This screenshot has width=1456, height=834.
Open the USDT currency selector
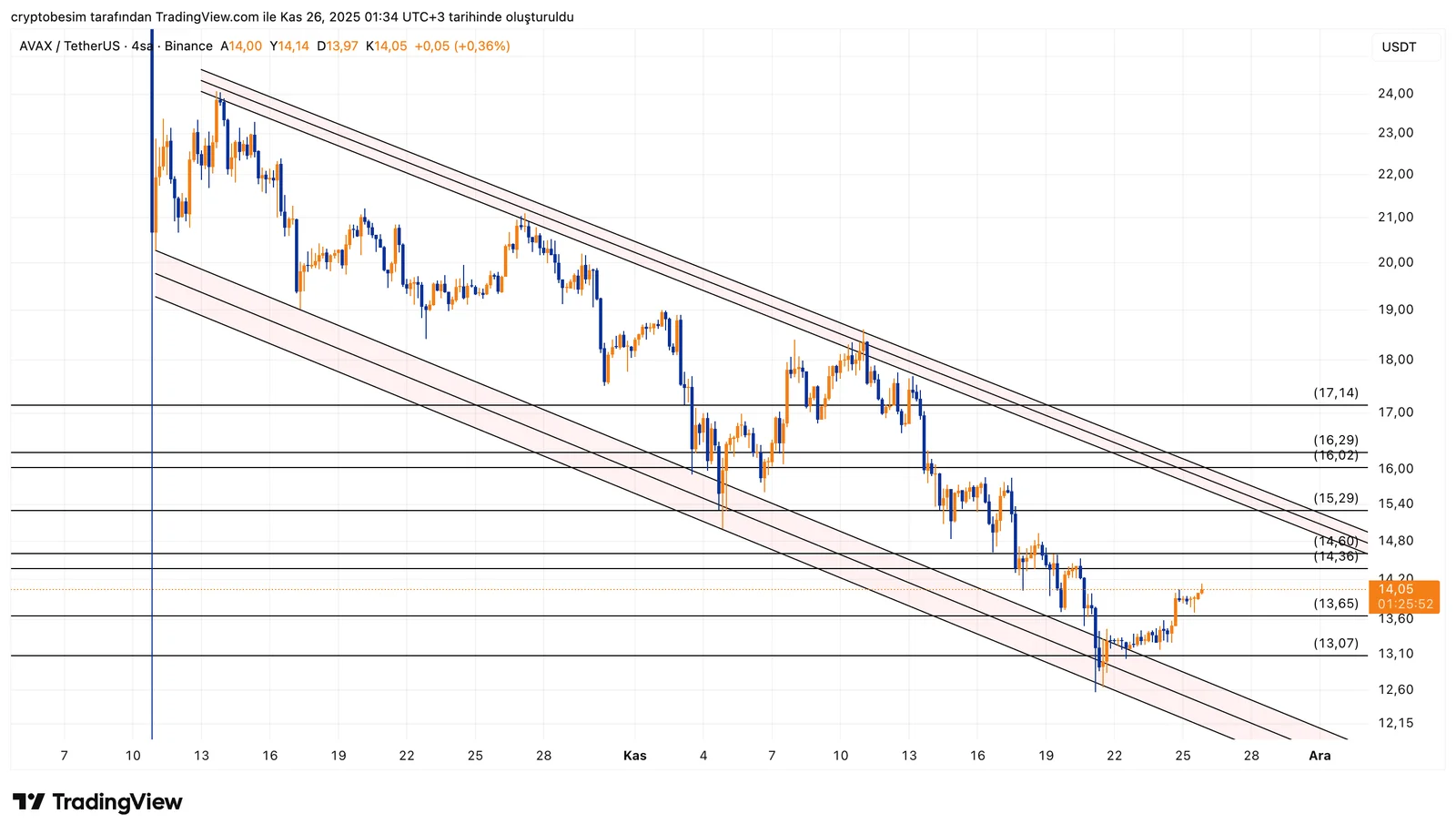(x=1399, y=47)
